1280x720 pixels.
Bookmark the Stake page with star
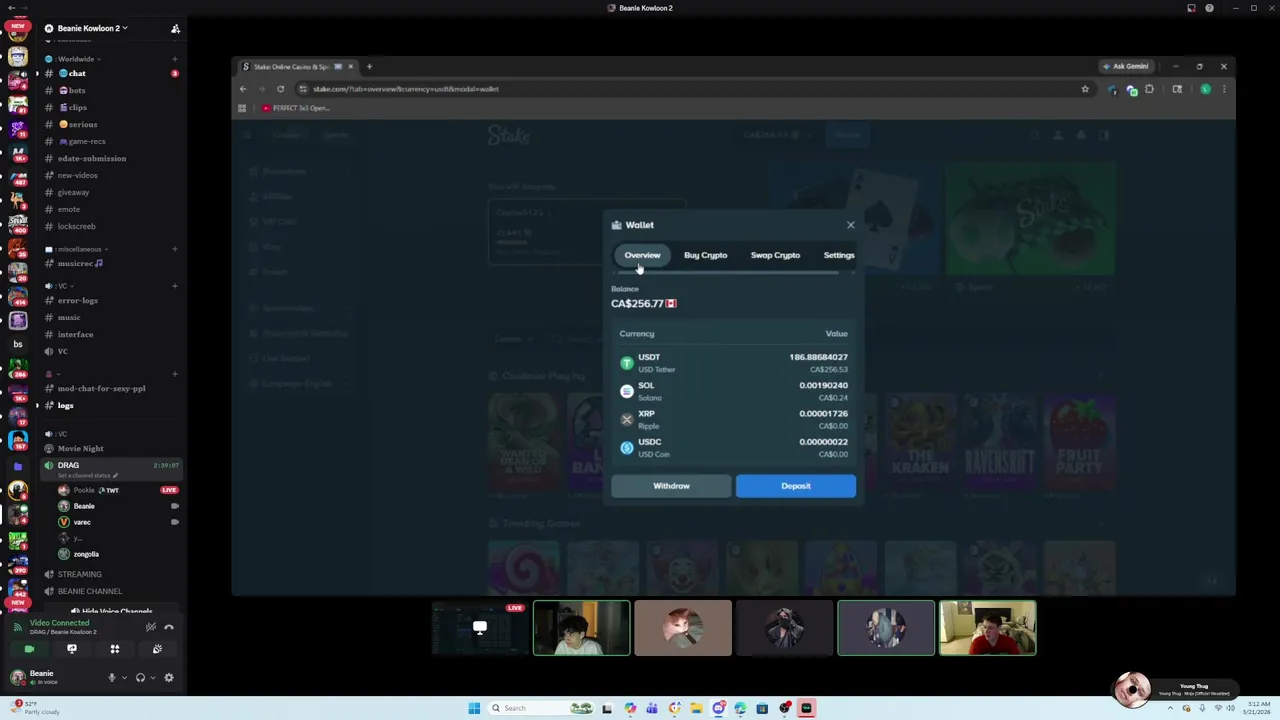1085,89
